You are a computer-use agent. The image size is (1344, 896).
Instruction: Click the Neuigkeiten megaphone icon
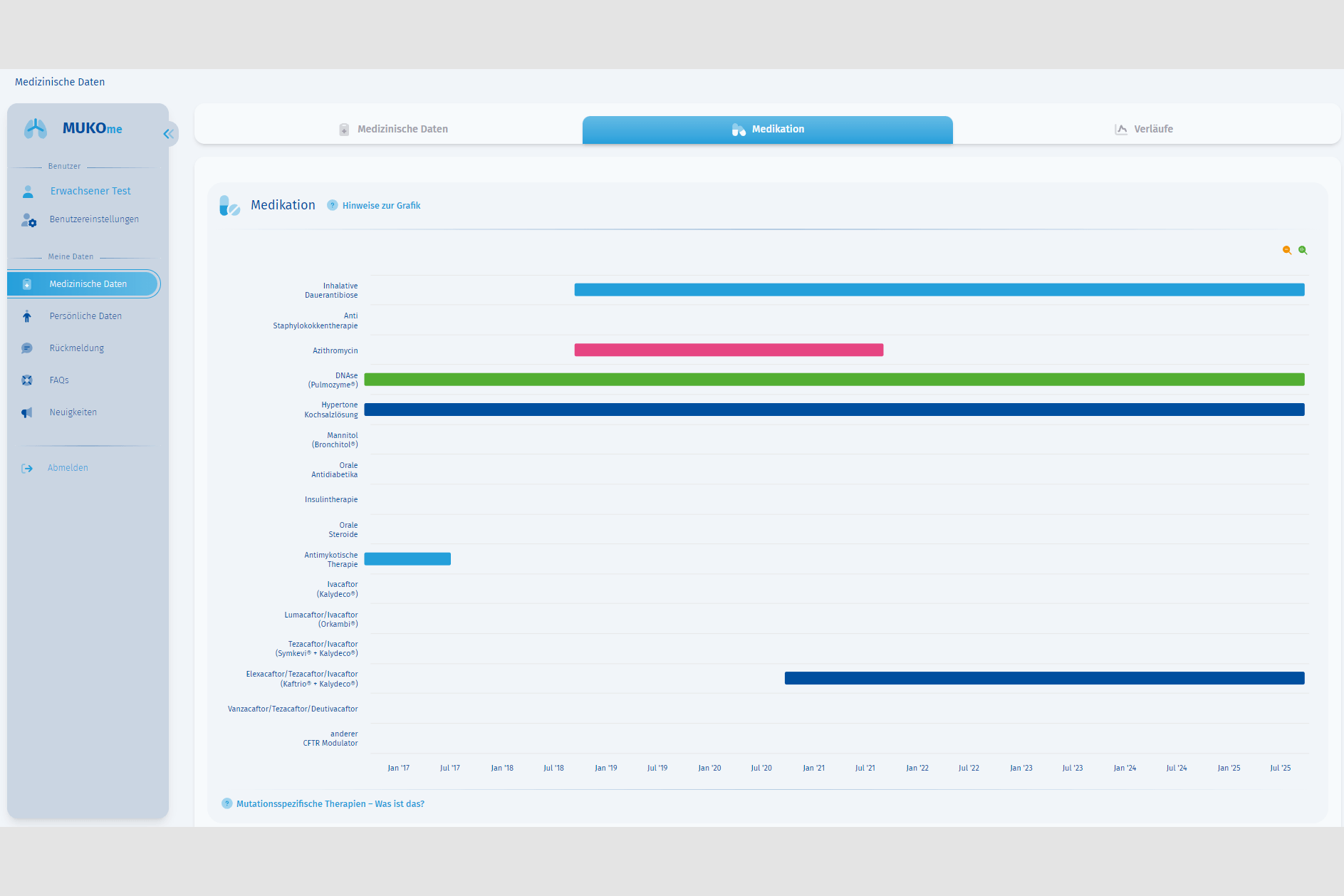(x=27, y=412)
